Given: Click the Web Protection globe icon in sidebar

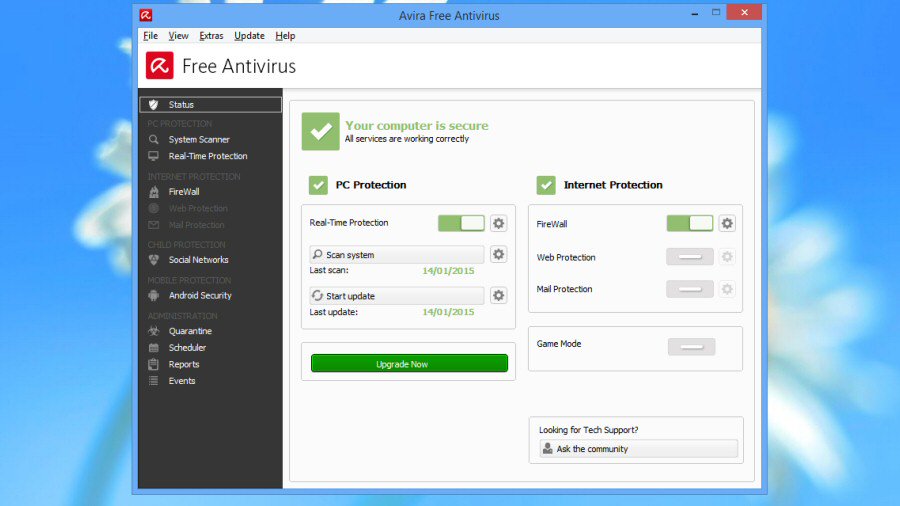Looking at the screenshot, I should 153,208.
